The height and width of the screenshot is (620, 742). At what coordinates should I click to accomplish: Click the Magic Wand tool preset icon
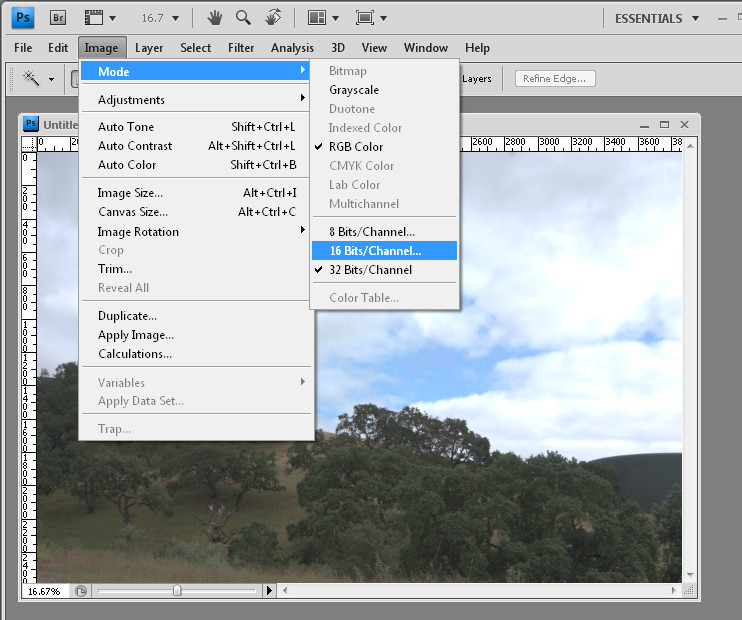tap(31, 78)
